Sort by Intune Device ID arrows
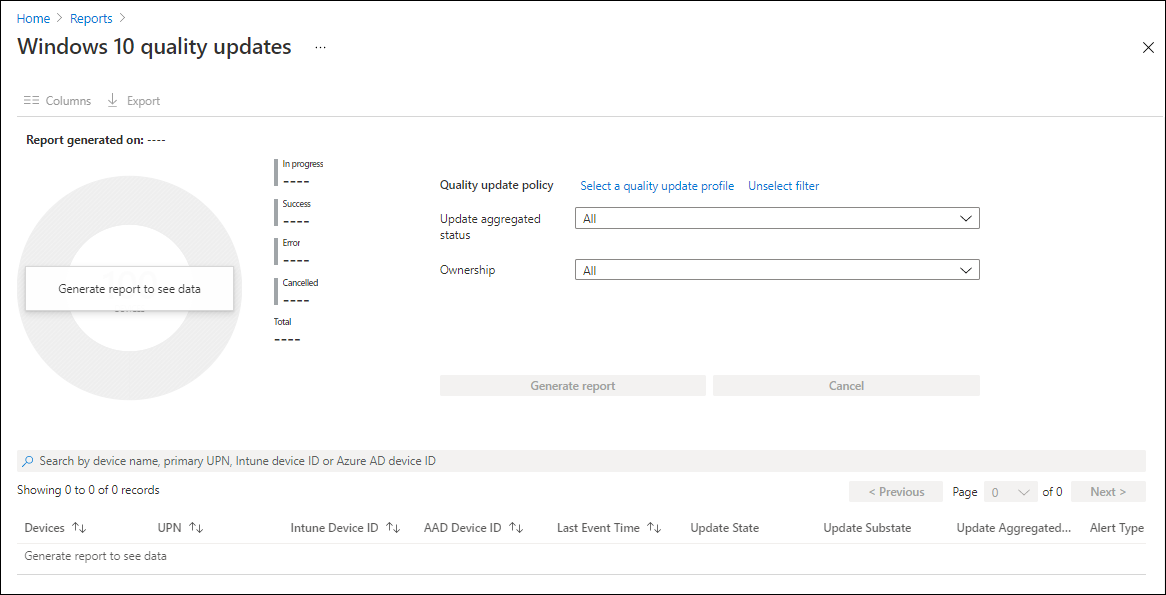The height and width of the screenshot is (595, 1166). 393,528
